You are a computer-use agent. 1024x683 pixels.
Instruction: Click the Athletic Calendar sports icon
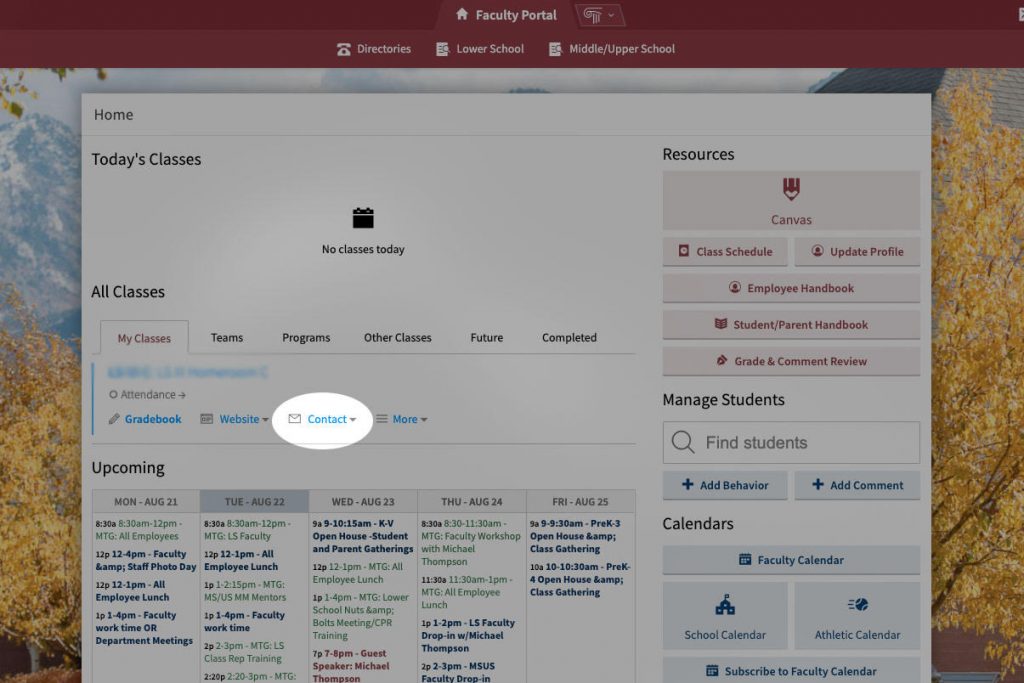pos(857,605)
